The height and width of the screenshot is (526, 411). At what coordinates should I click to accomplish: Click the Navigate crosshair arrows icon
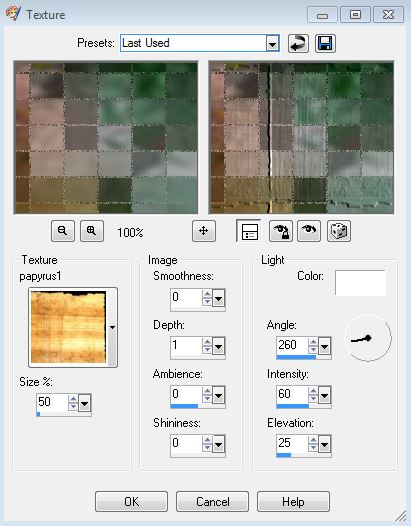click(x=204, y=231)
